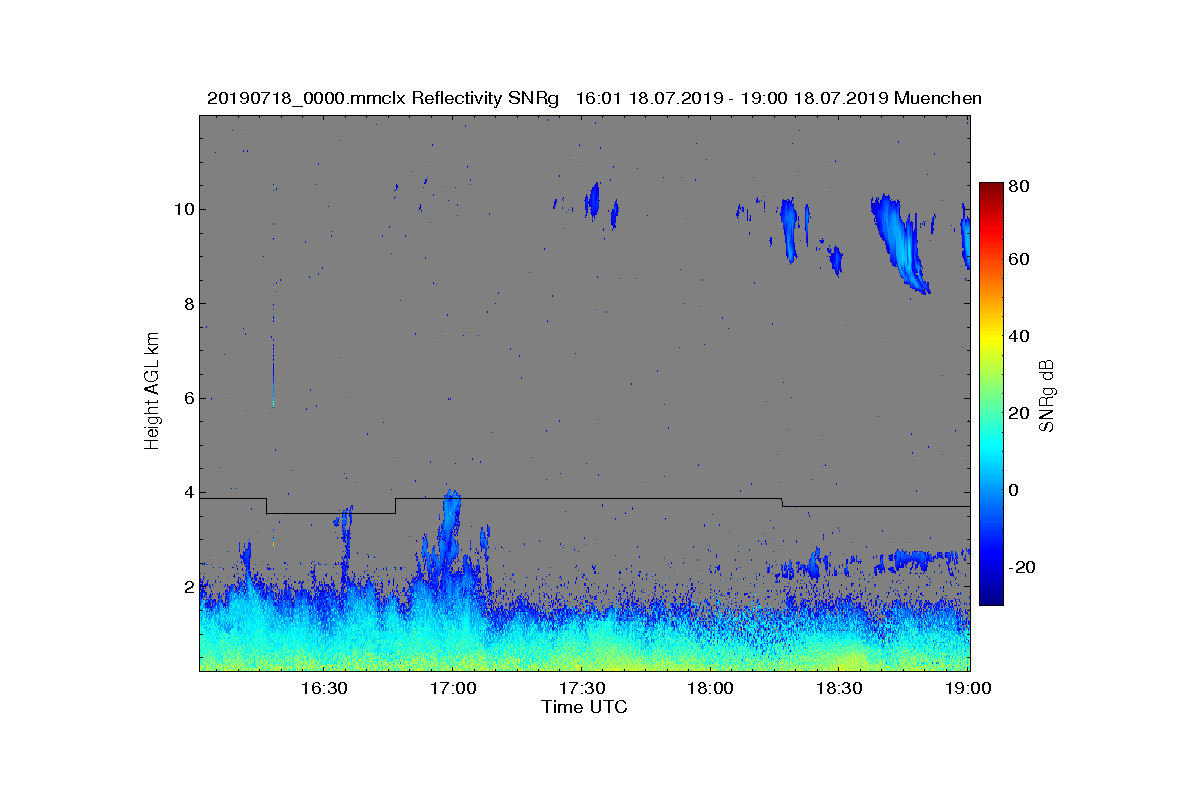
Task: Click the 17:00 time tick label
Action: click(452, 688)
